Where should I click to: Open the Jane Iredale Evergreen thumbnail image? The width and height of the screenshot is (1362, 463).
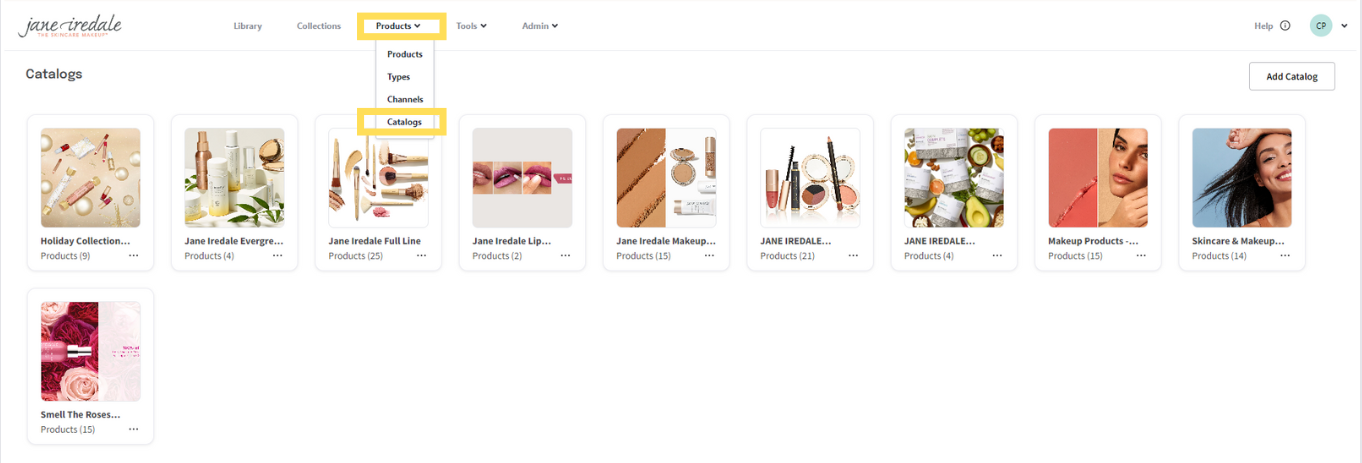pos(234,178)
